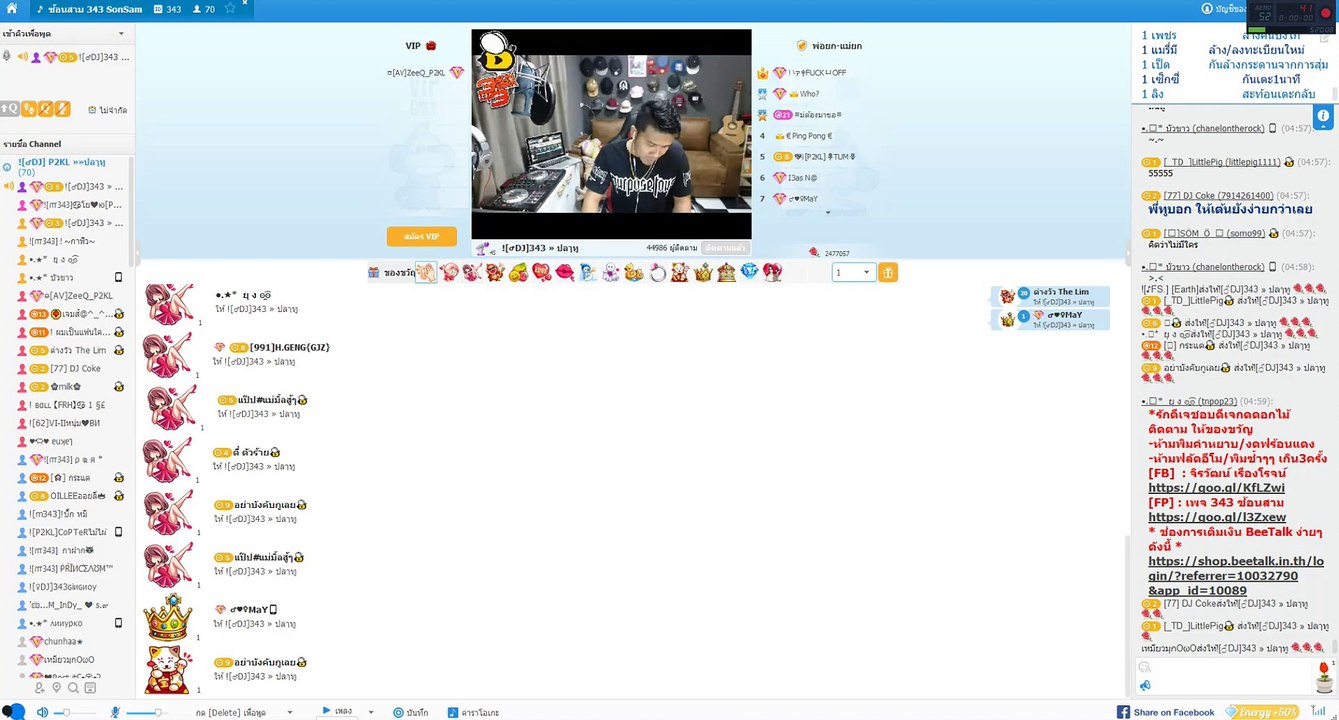Screen dimensions: 1339x720
Task: Click the Energy +50% badge
Action: tap(1260, 712)
